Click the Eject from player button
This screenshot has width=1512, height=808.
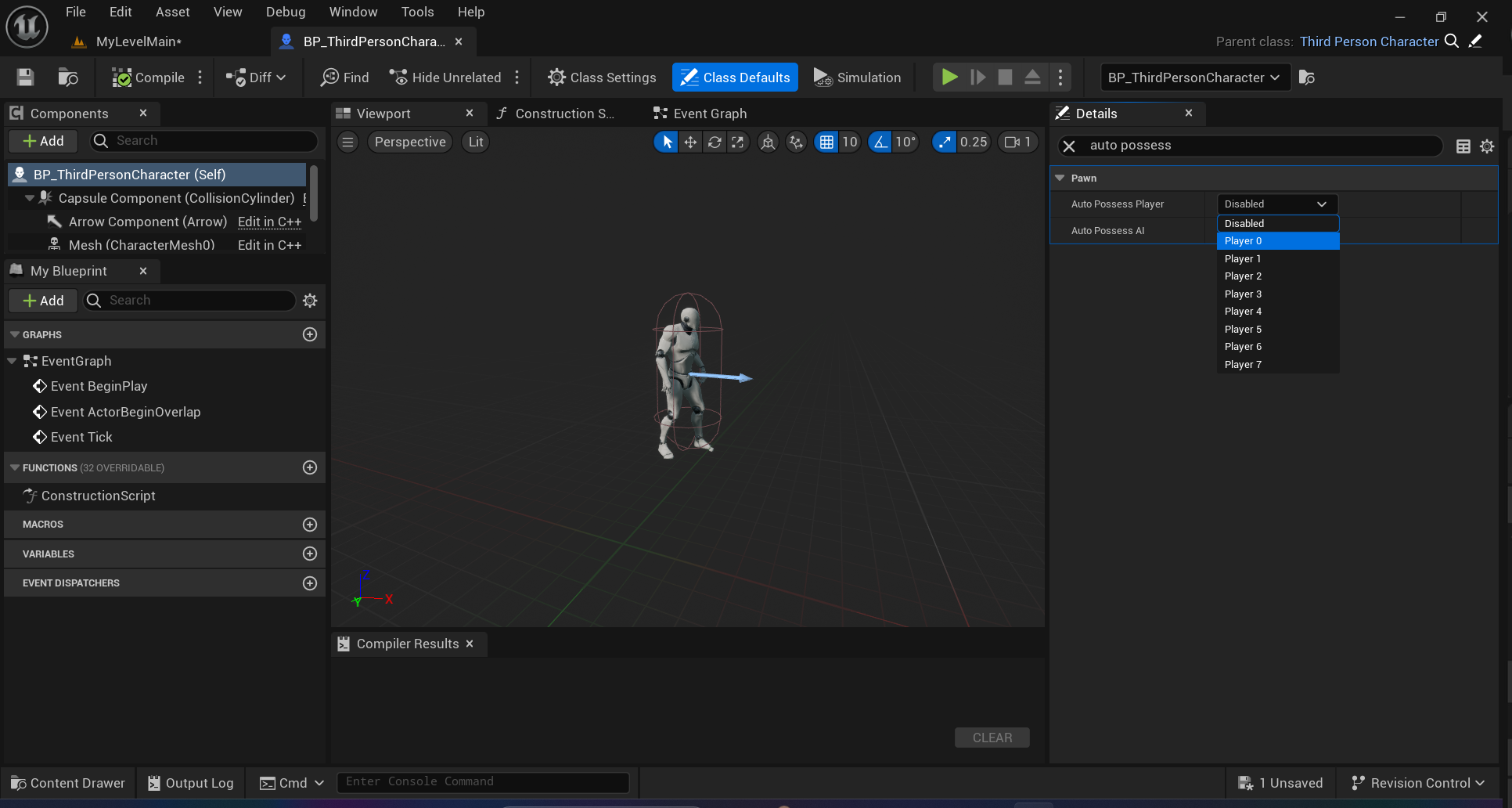[x=1032, y=77]
